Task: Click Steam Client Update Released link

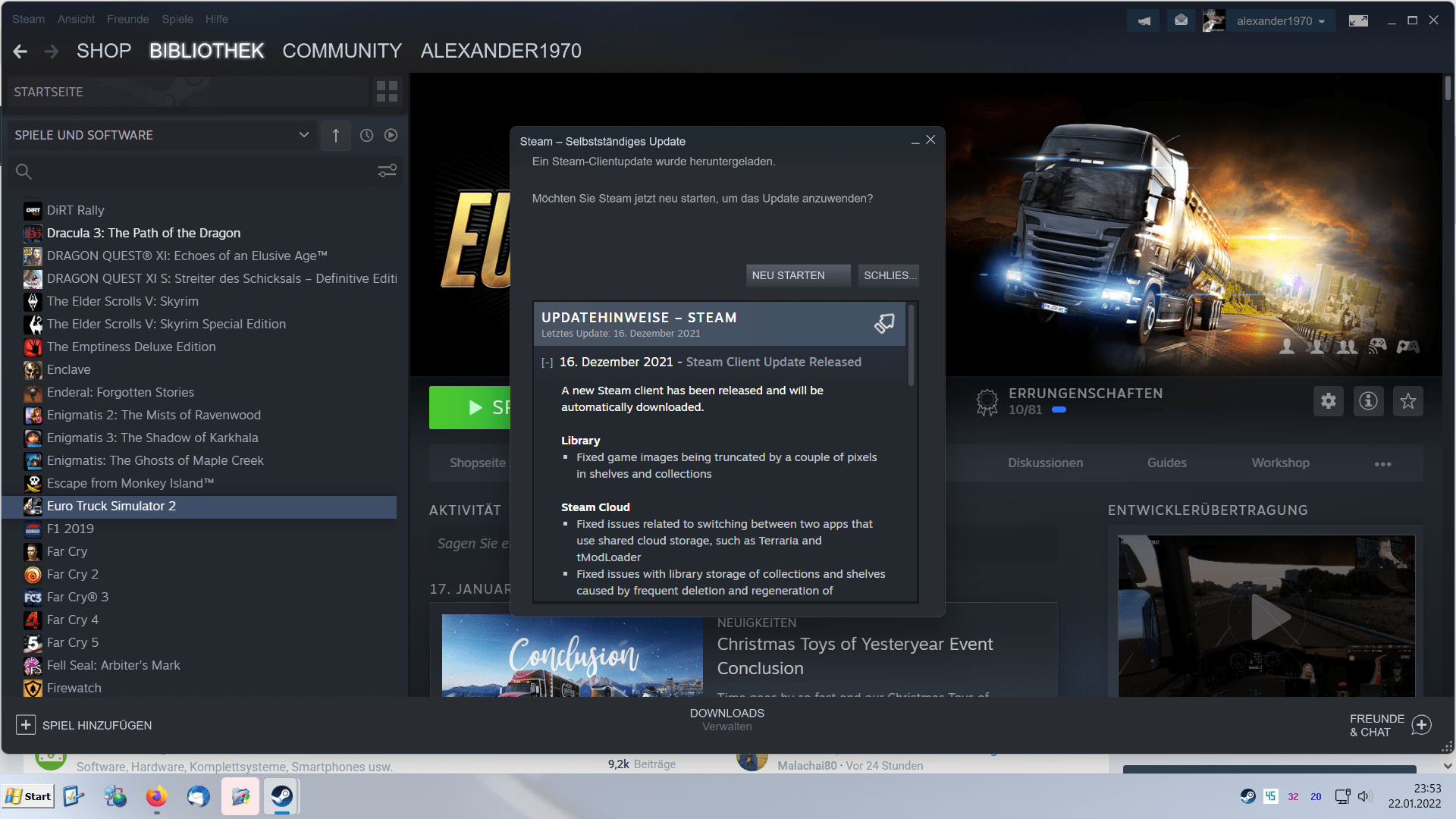Action: pyautogui.click(x=773, y=362)
